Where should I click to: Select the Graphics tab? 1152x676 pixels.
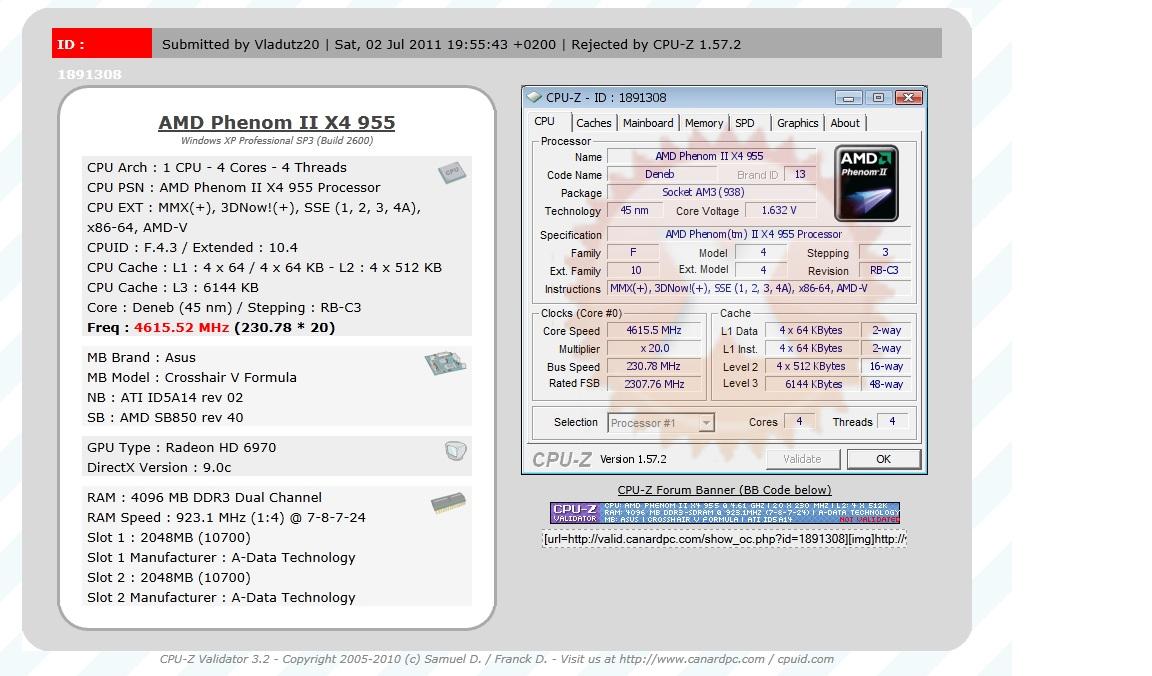click(x=798, y=123)
